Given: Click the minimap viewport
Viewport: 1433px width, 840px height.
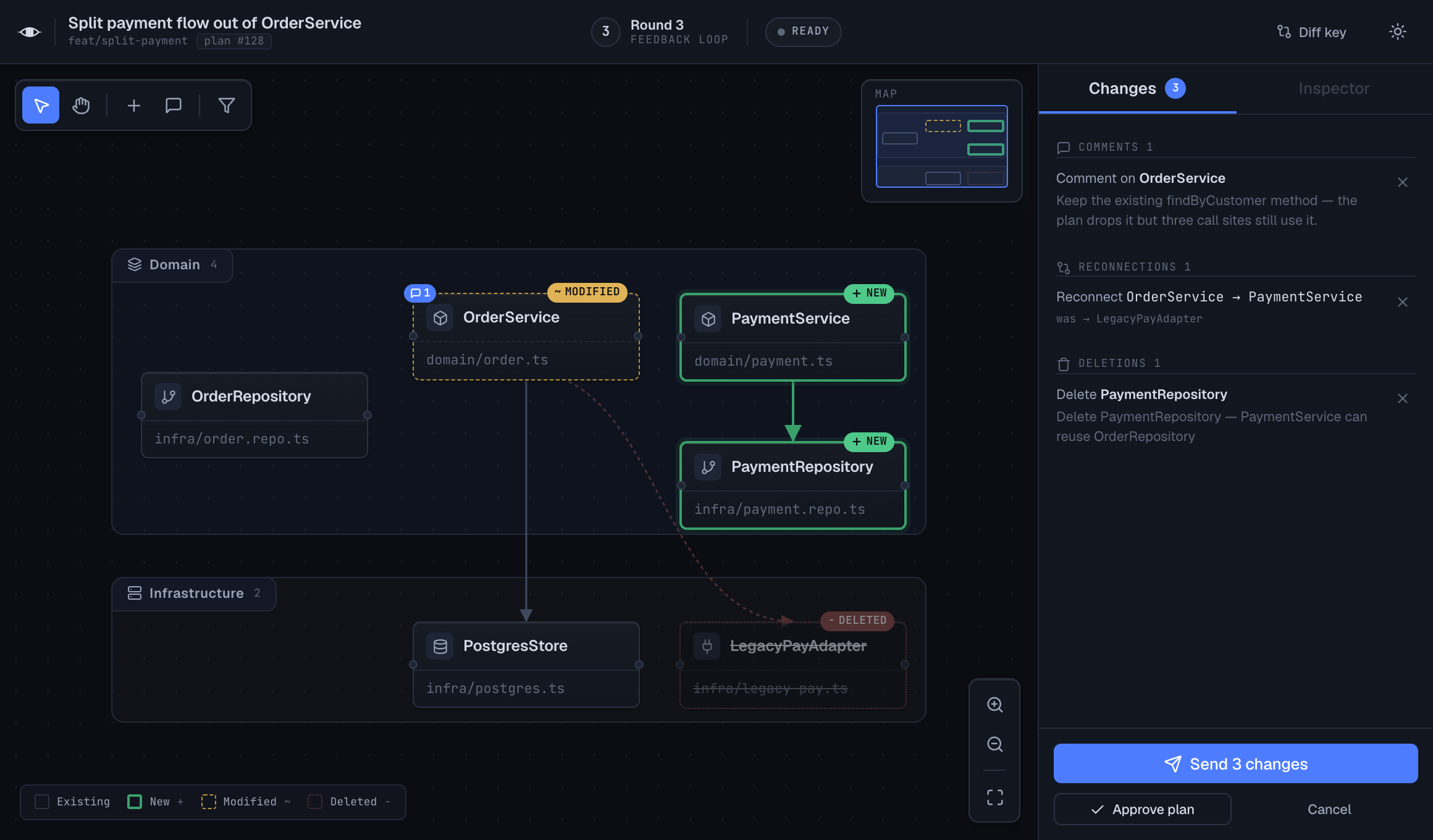Looking at the screenshot, I should pos(942,146).
